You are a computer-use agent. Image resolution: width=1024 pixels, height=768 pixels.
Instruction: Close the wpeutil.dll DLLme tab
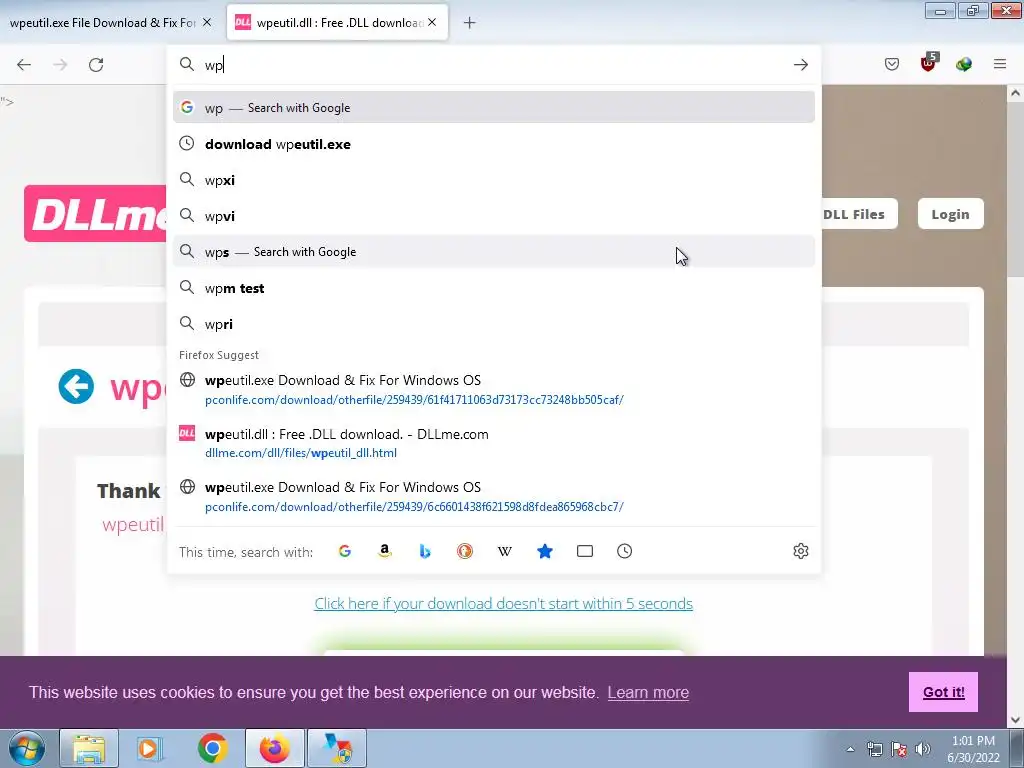click(432, 22)
